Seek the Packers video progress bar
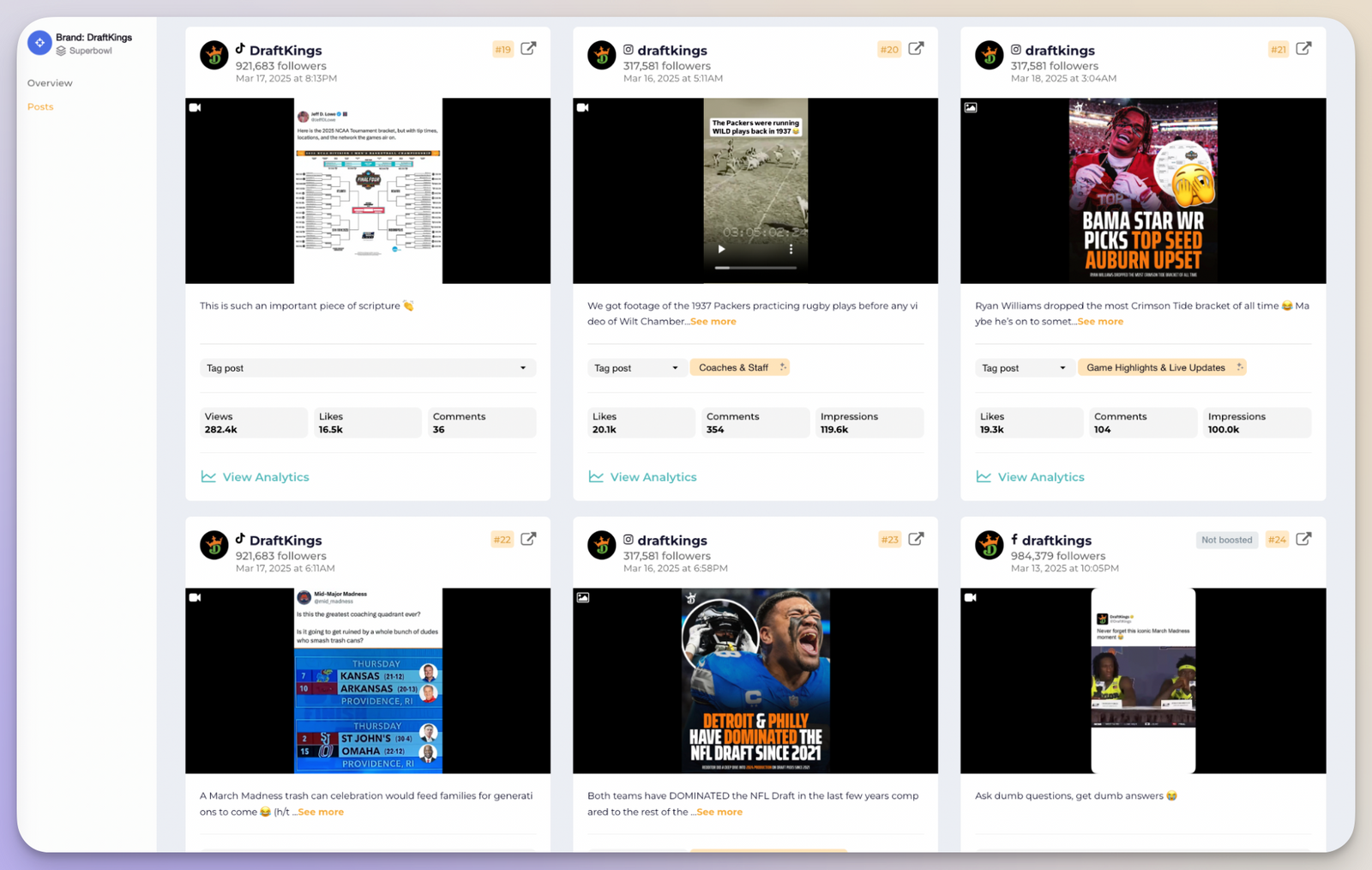1372x870 pixels. click(755, 268)
